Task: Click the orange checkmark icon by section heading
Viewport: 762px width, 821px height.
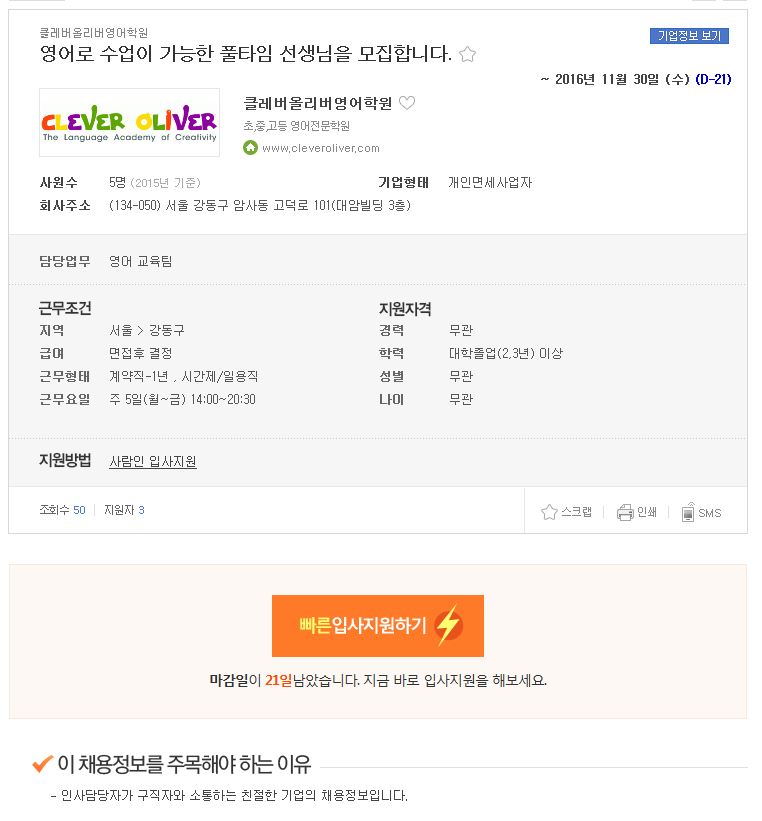Action: tap(42, 763)
